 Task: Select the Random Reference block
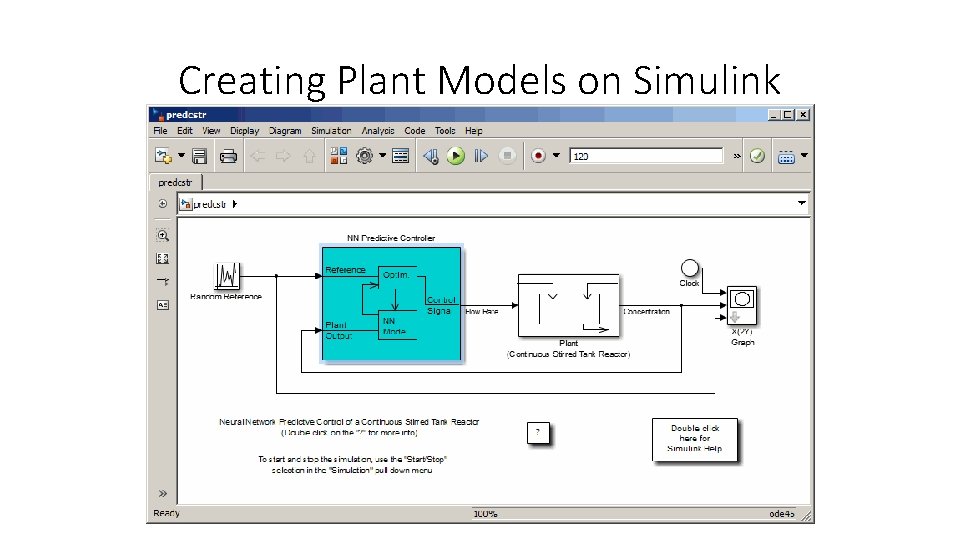[x=227, y=276]
